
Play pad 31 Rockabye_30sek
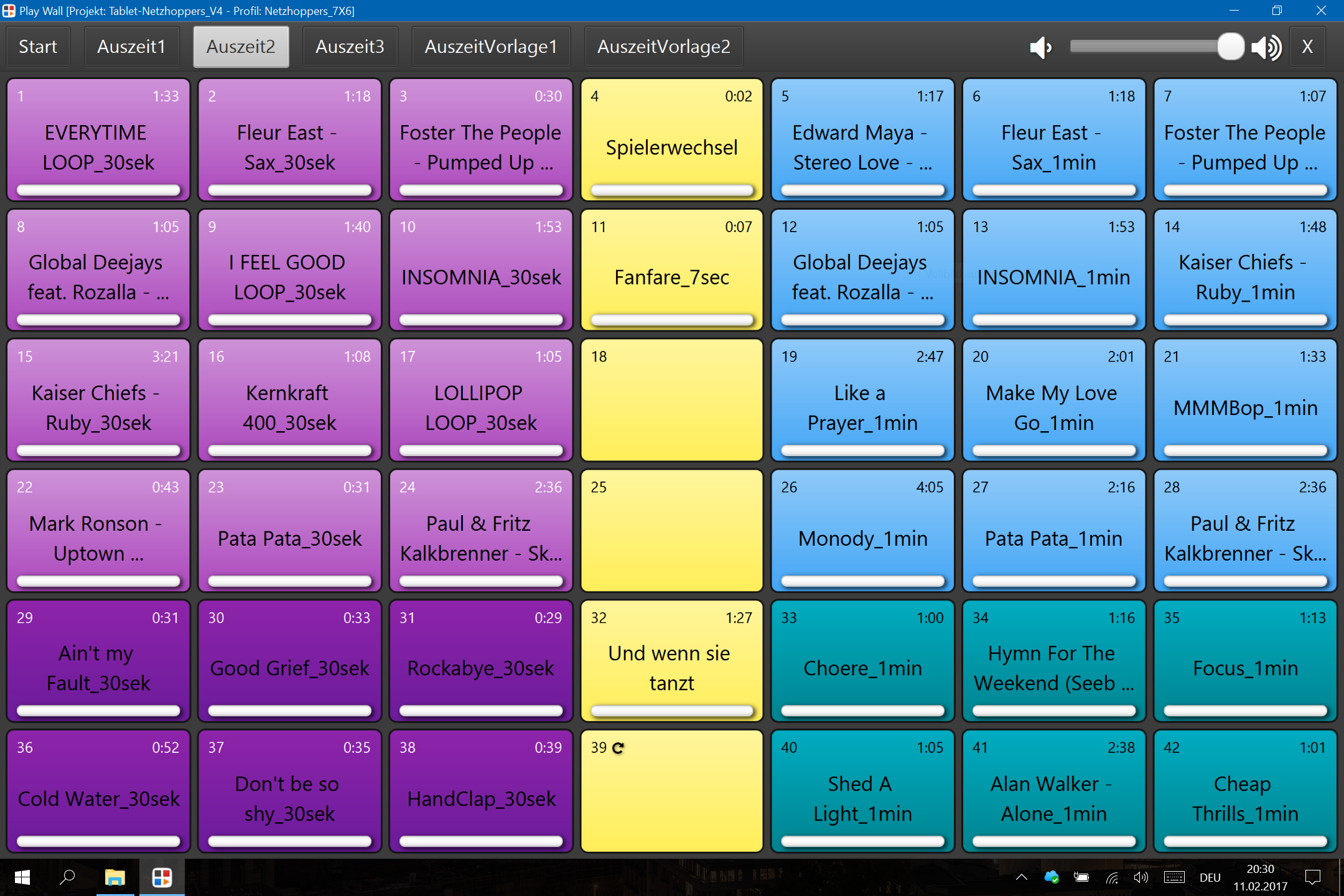(481, 661)
